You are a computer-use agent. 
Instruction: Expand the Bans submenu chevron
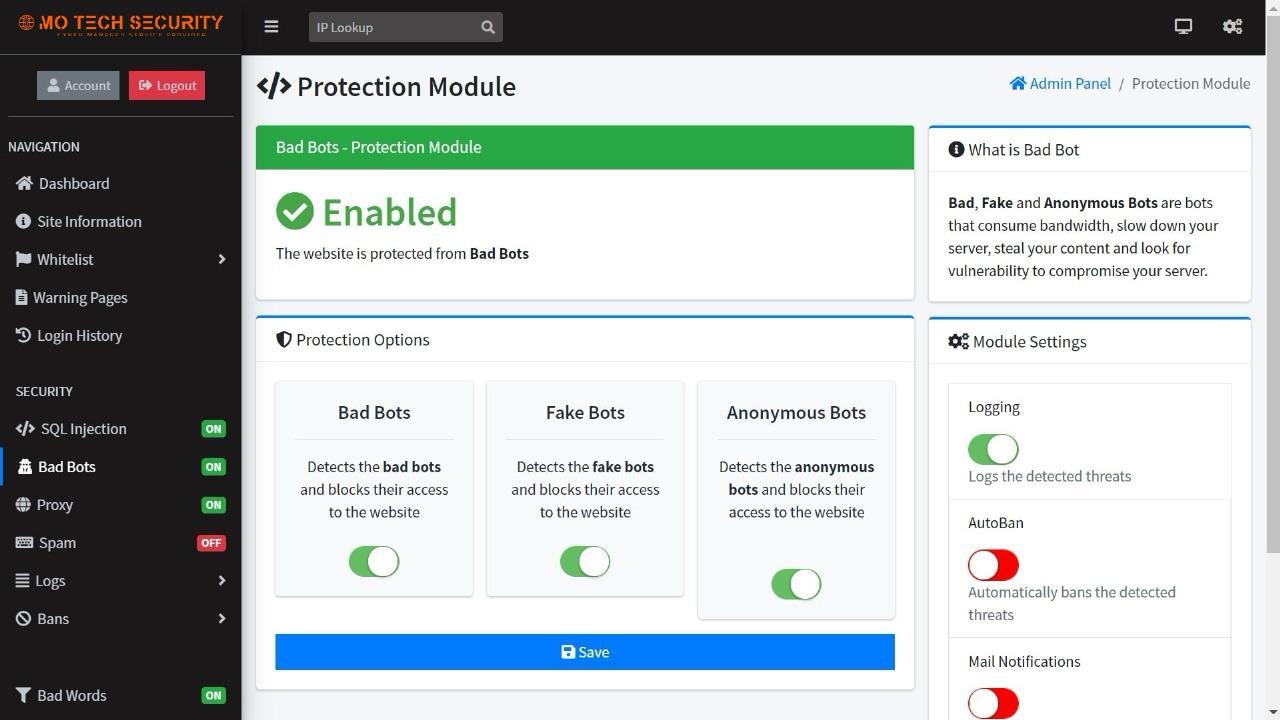coord(221,619)
